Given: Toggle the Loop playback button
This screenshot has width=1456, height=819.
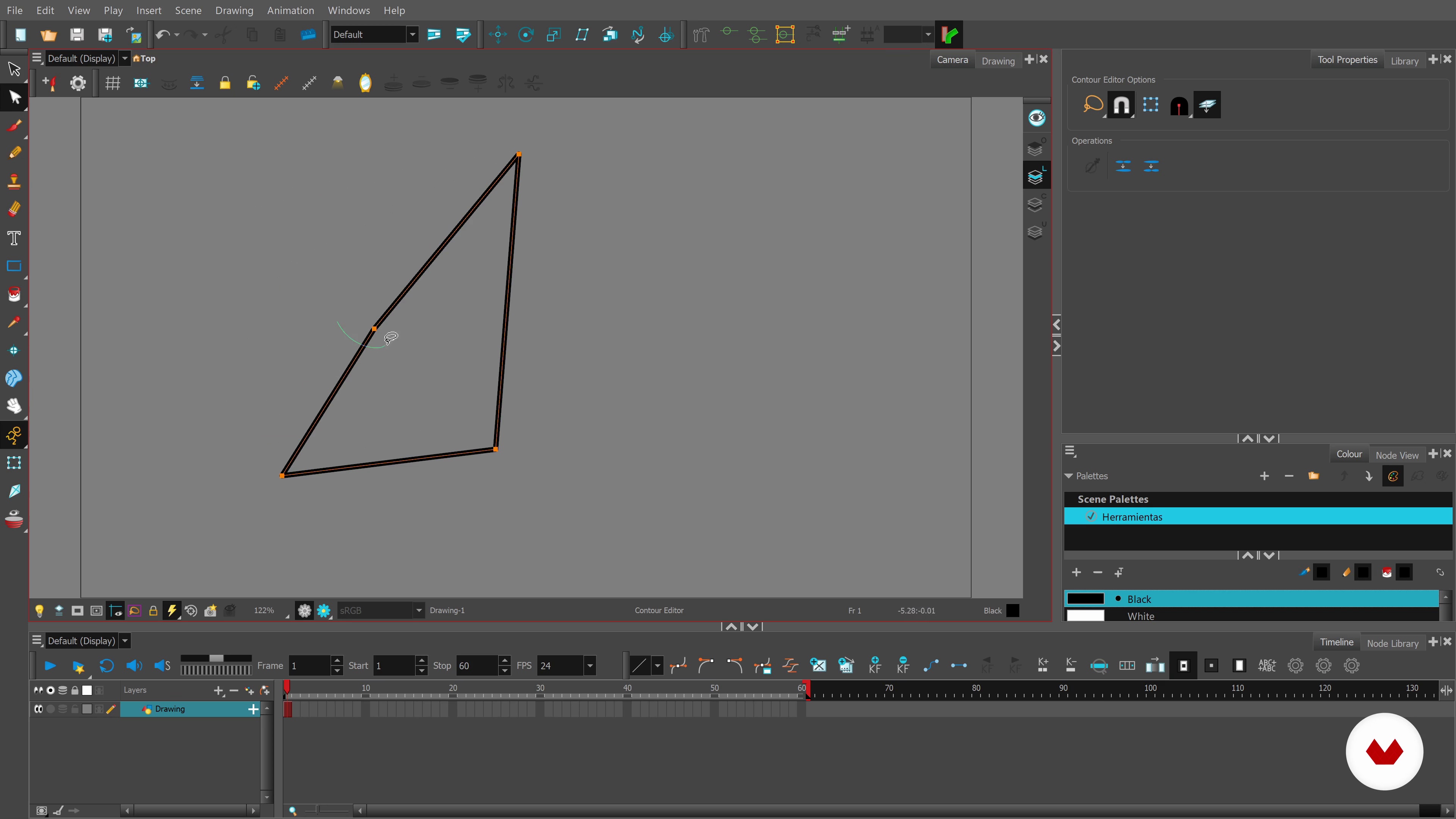Looking at the screenshot, I should click(x=106, y=665).
